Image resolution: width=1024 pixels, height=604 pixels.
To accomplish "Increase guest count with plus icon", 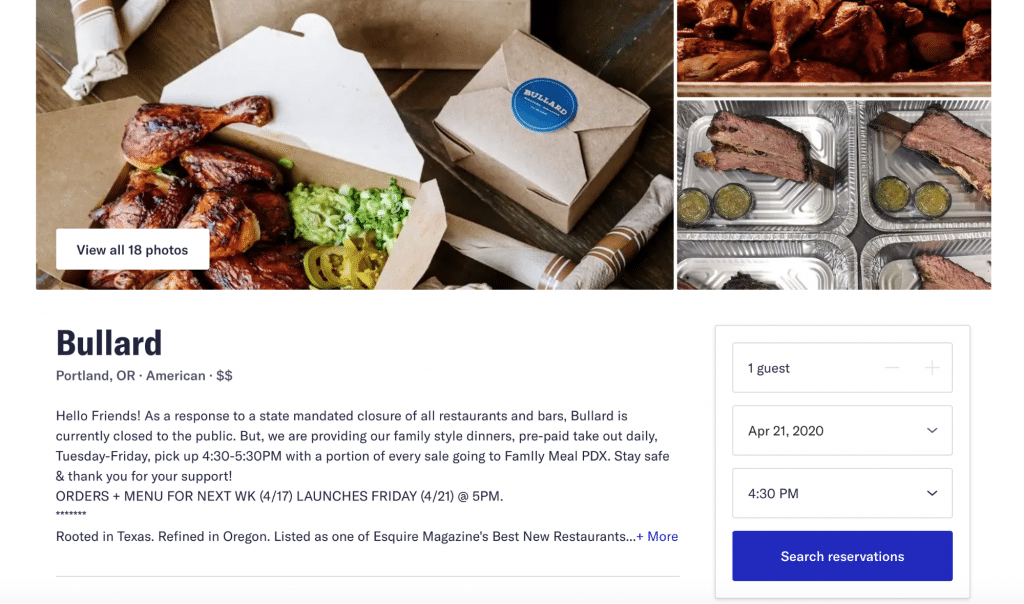I will coord(932,368).
